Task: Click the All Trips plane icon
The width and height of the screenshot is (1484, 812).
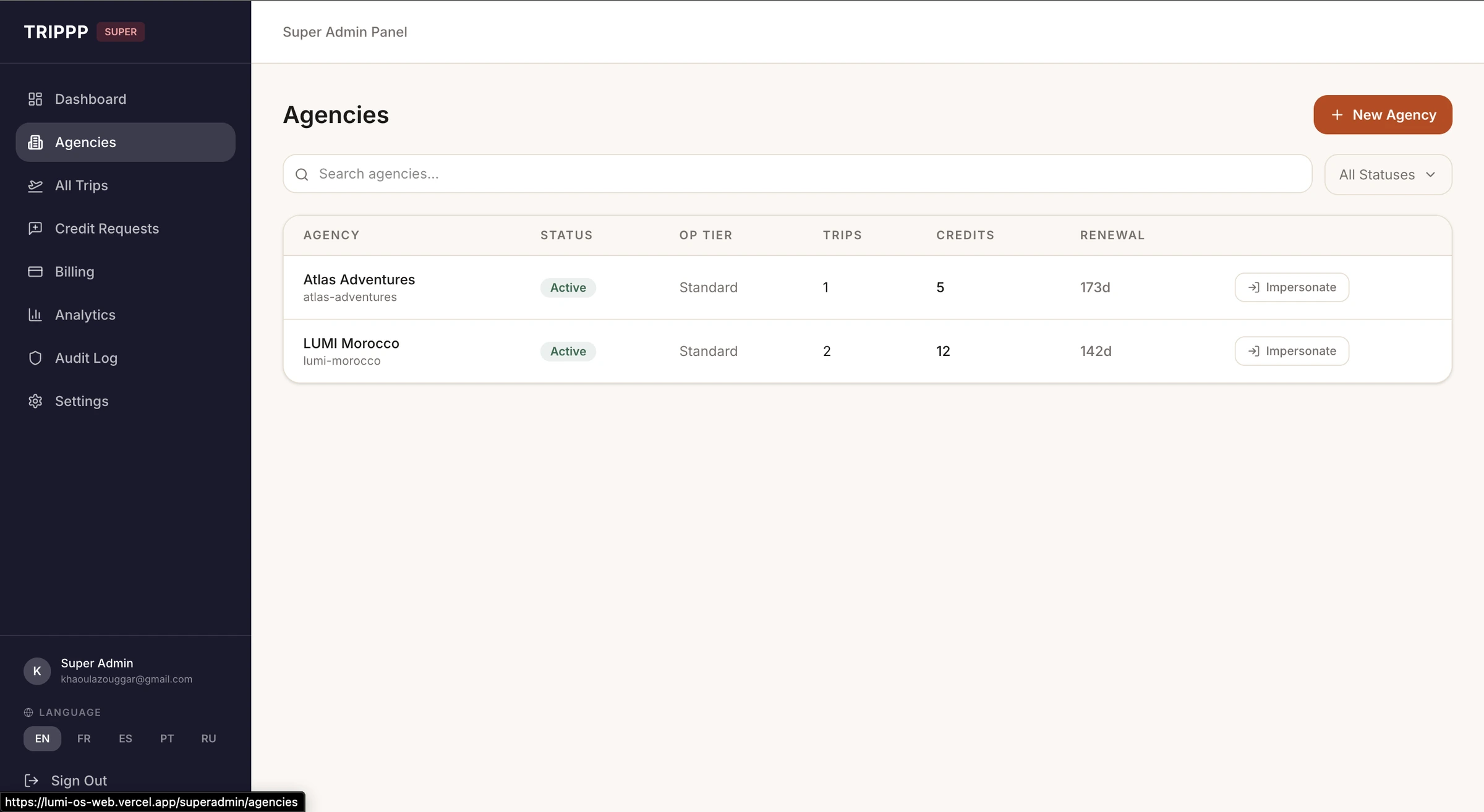Action: pos(35,185)
